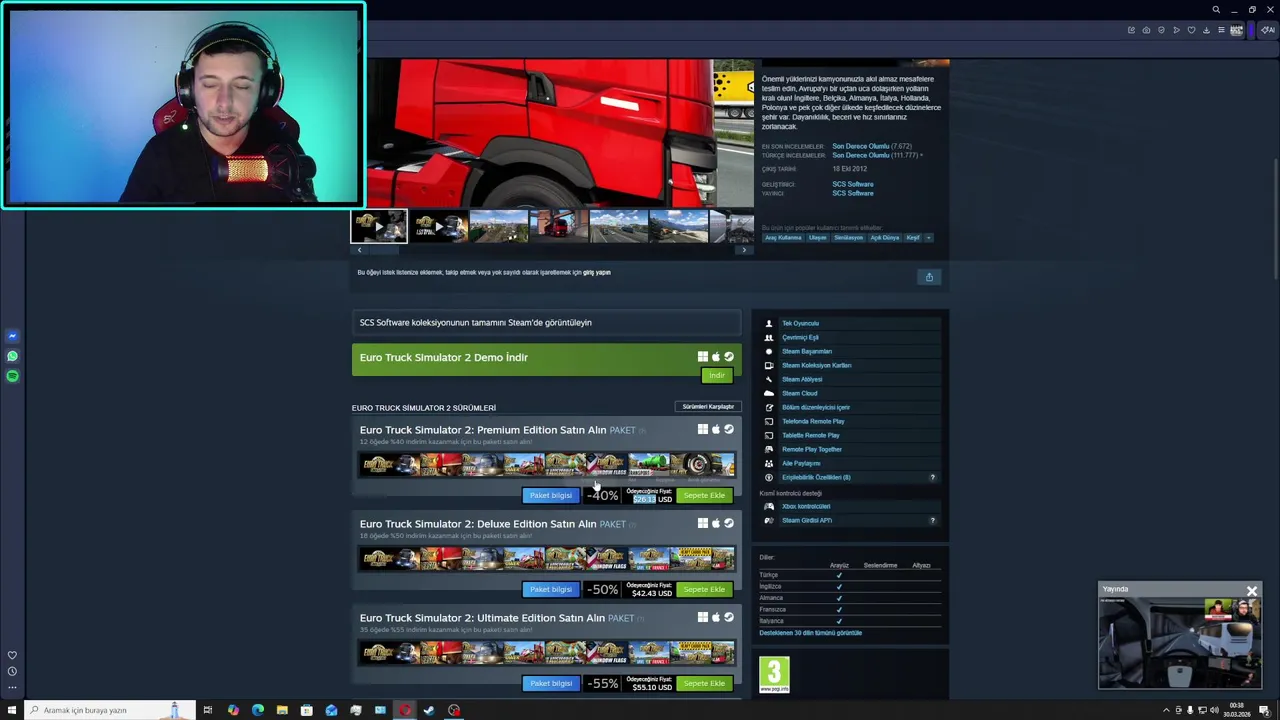Open the Çevrimiçi Eşli feature link
This screenshot has height=720, width=1280.
tap(800, 338)
